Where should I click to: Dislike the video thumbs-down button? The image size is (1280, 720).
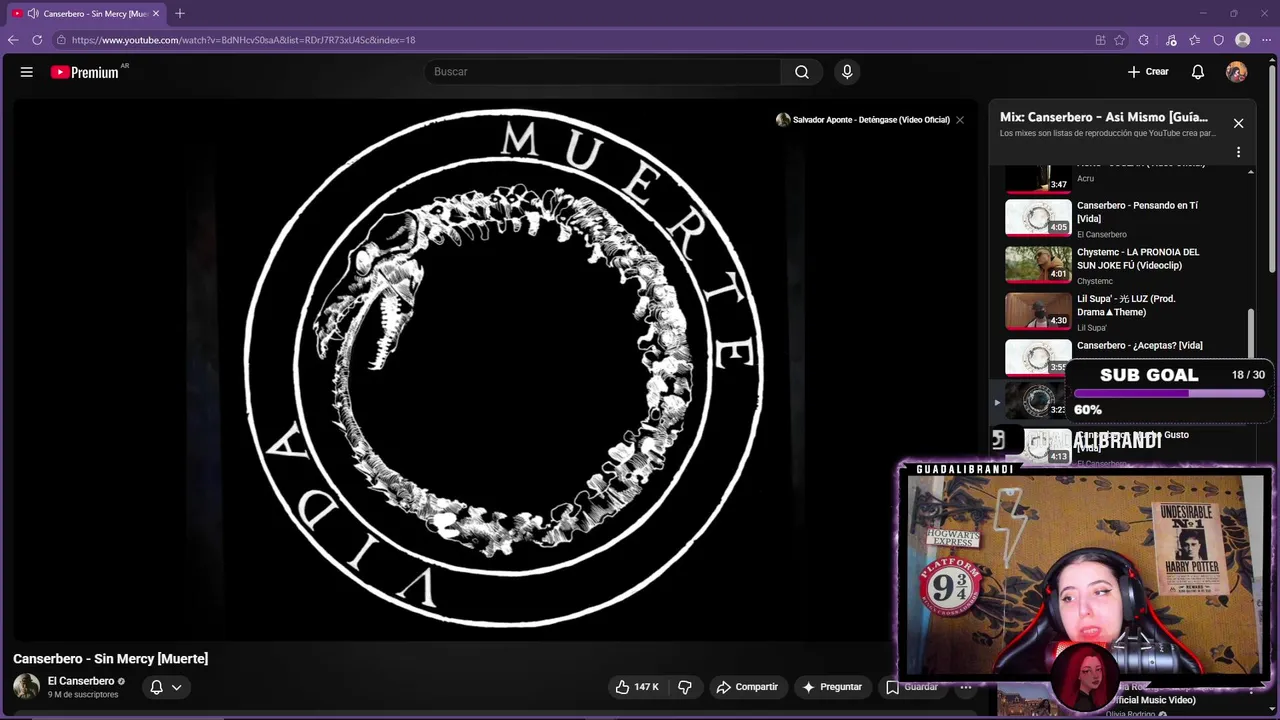tap(685, 687)
